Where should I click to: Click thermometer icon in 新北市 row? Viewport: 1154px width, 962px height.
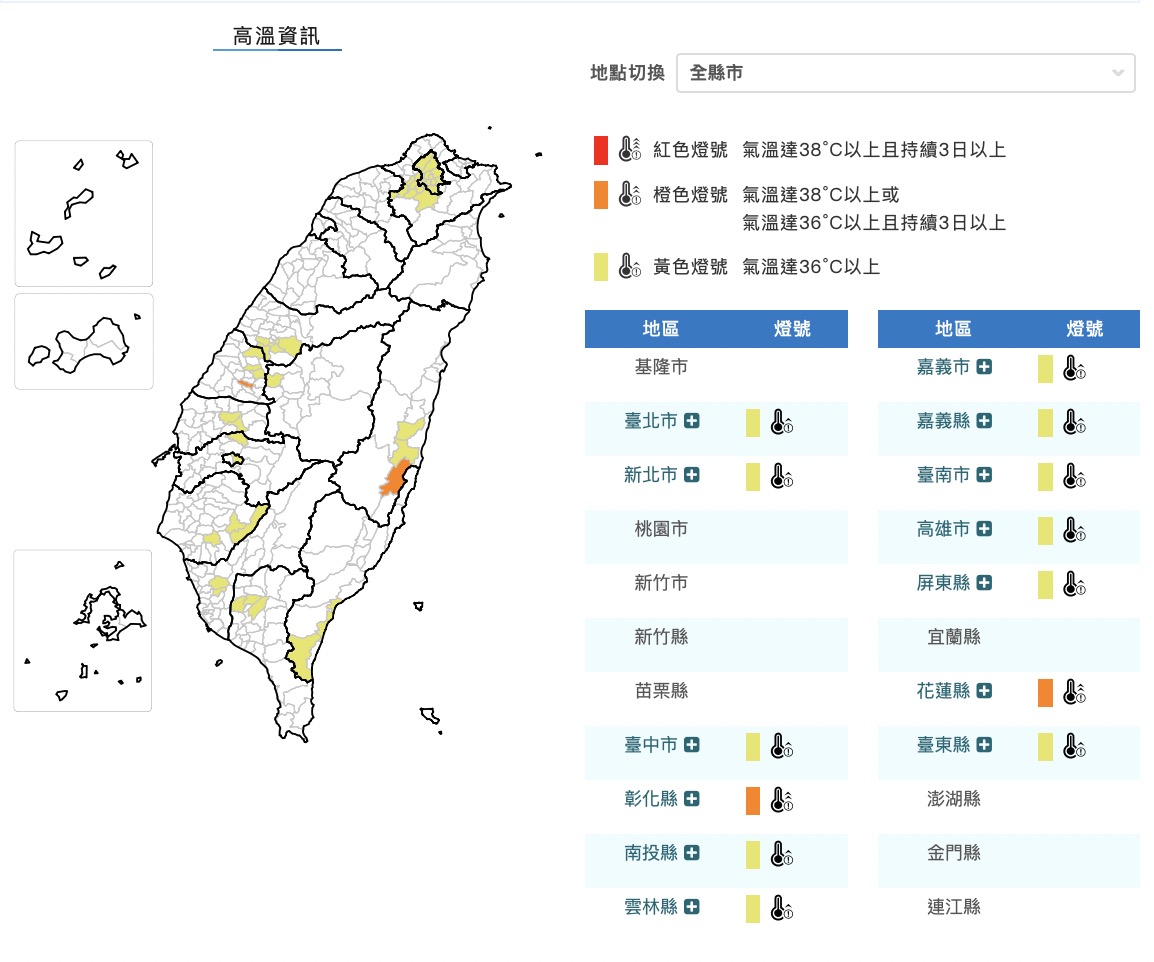782,476
